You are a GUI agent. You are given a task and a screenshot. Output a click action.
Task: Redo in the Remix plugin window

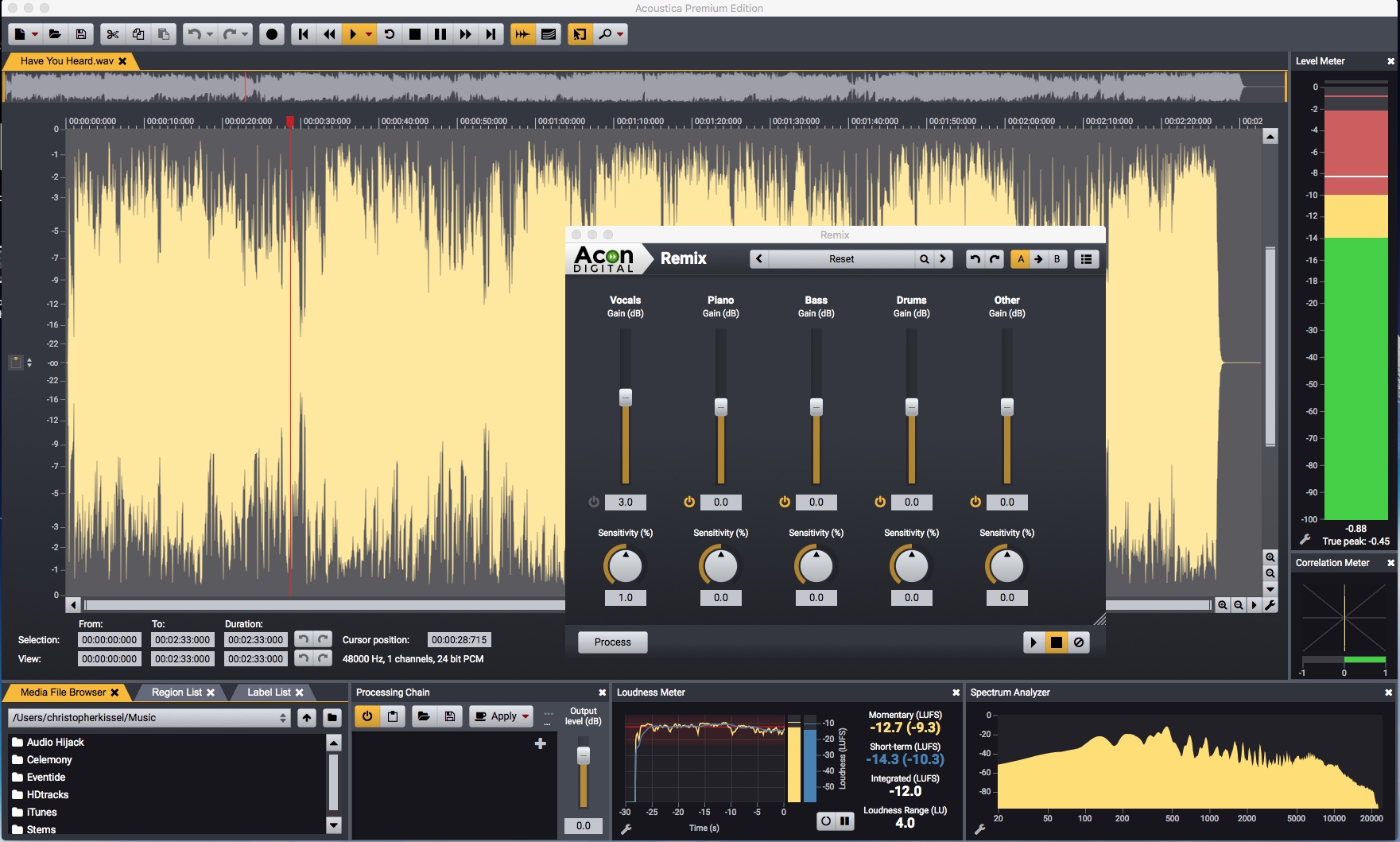point(995,259)
